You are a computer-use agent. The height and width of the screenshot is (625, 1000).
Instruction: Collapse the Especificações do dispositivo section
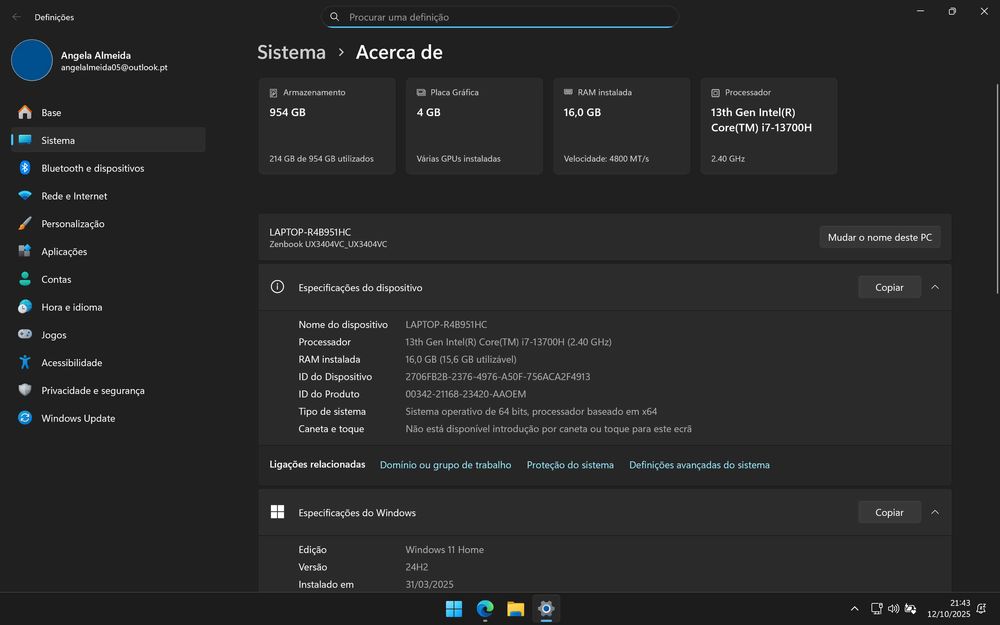pos(935,288)
